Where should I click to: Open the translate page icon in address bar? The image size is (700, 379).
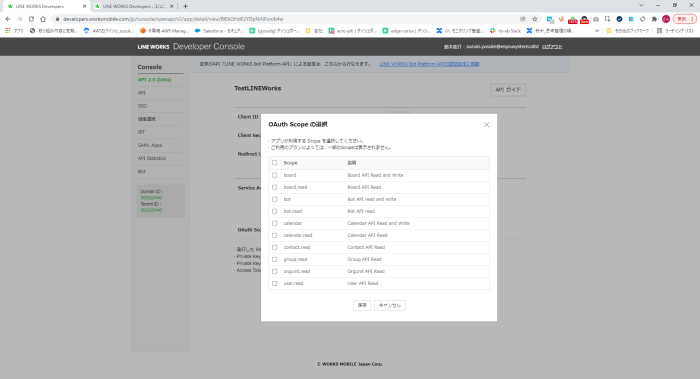click(523, 19)
